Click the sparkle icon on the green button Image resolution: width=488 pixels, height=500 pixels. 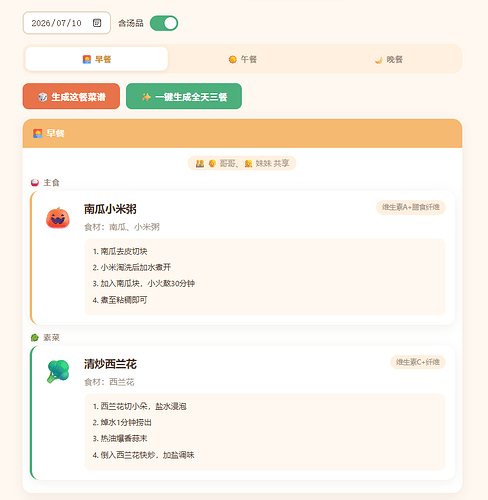146,97
